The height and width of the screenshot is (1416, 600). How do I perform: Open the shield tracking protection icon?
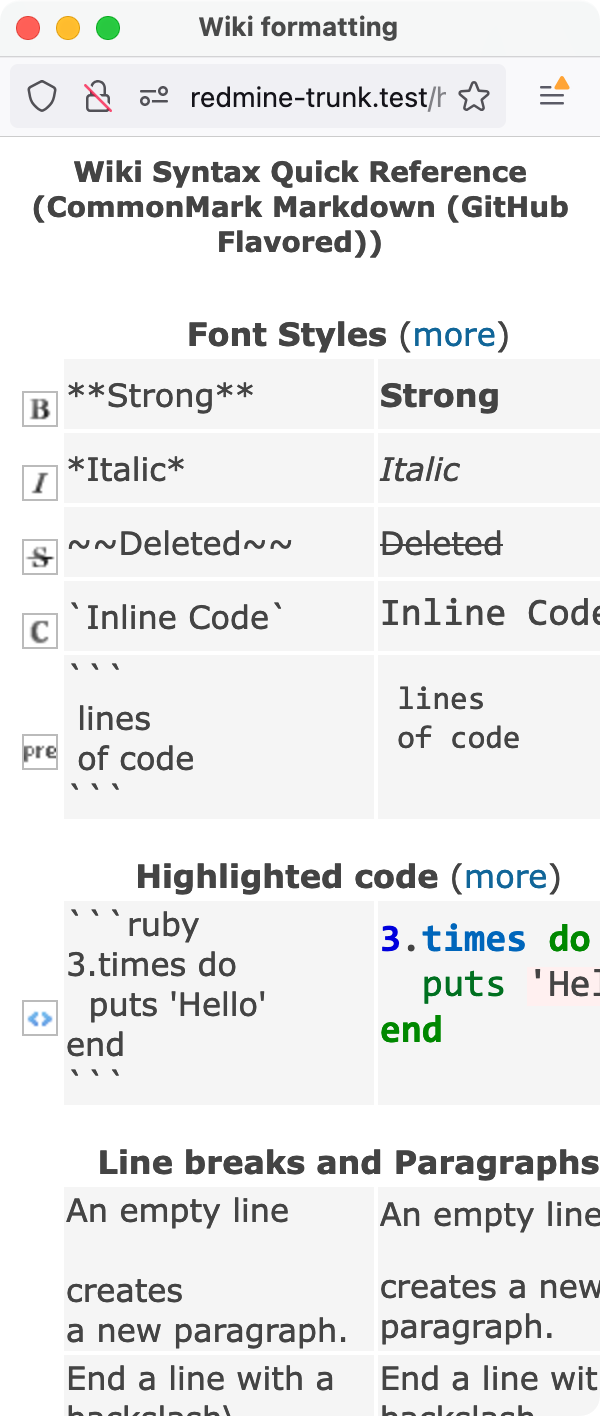click(42, 96)
